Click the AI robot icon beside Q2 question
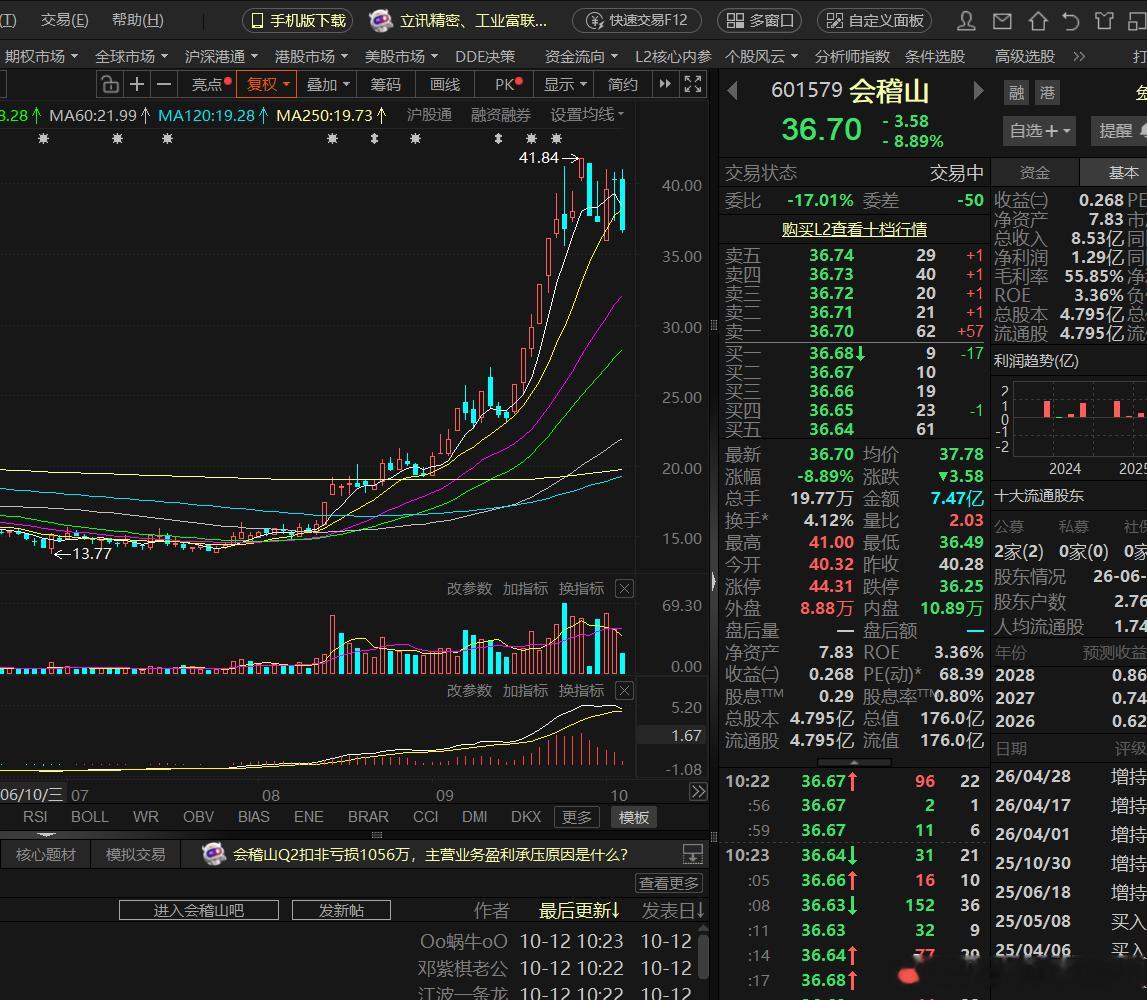1147x1000 pixels. click(214, 854)
